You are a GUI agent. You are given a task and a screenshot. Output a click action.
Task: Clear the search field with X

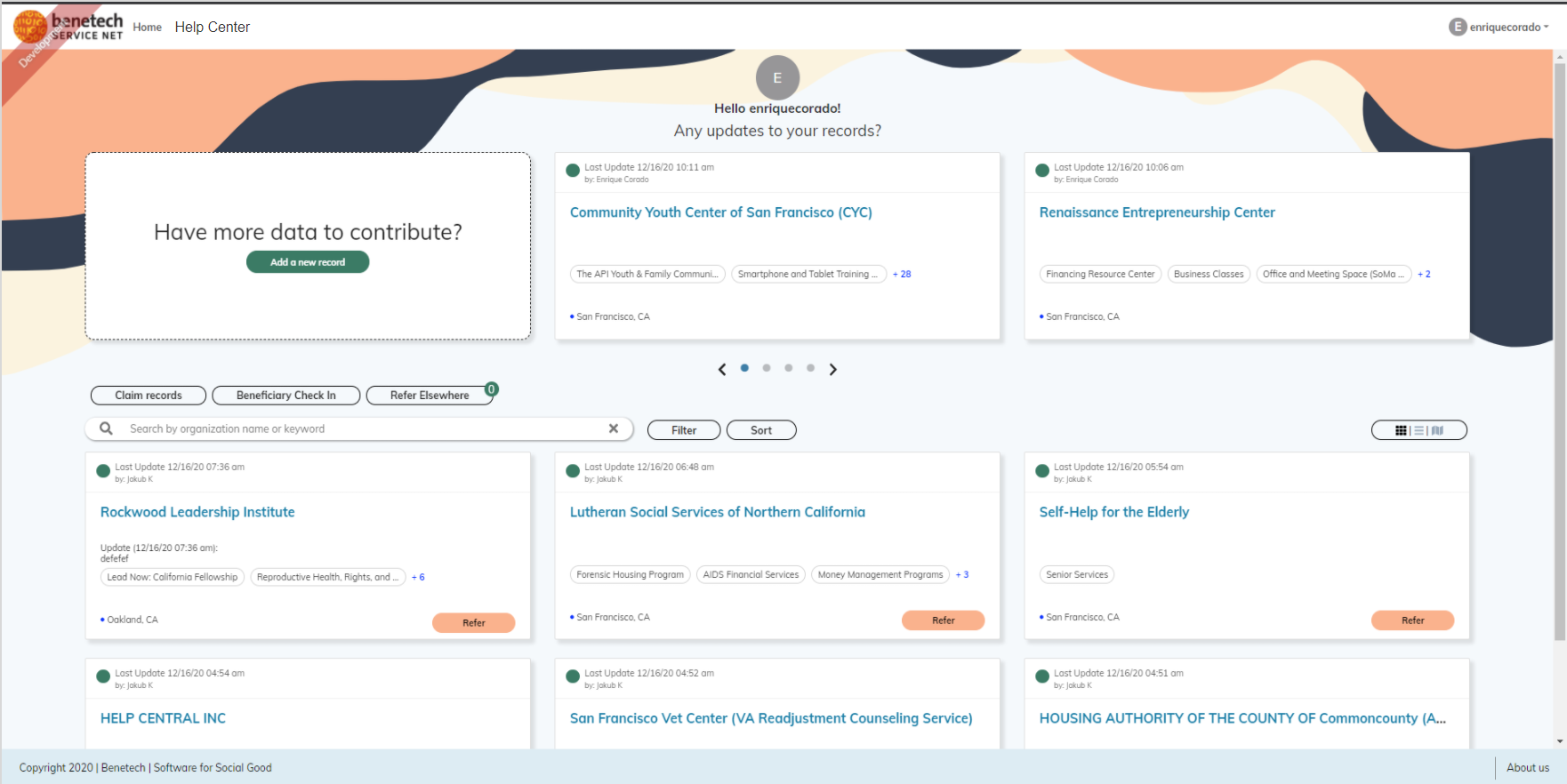614,428
